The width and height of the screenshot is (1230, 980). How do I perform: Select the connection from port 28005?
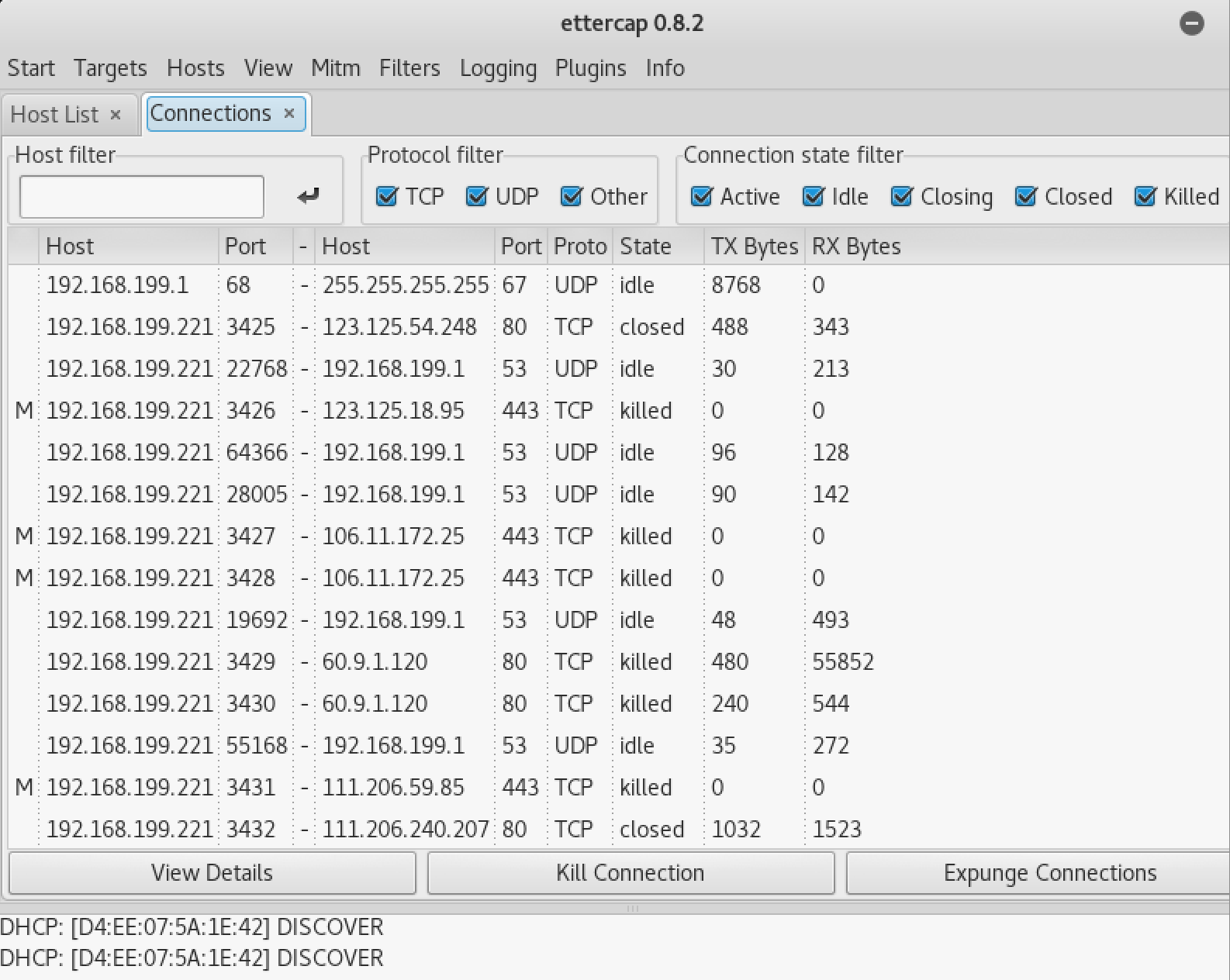618,495
